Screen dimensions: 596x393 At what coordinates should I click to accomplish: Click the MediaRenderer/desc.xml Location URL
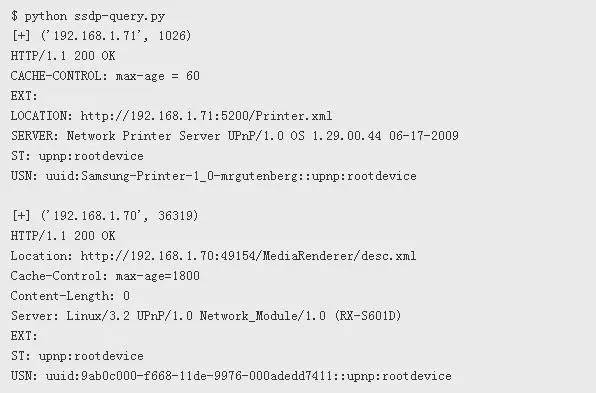[x=248, y=255]
